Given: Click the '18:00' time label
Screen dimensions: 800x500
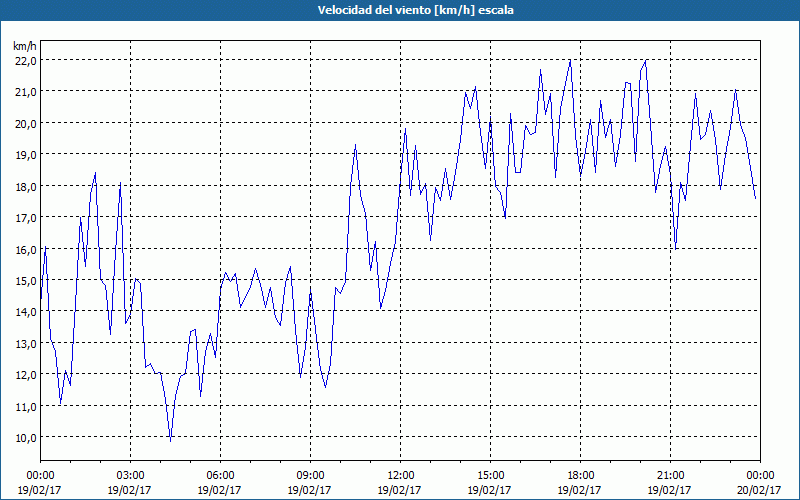Looking at the screenshot, I should click(581, 476).
